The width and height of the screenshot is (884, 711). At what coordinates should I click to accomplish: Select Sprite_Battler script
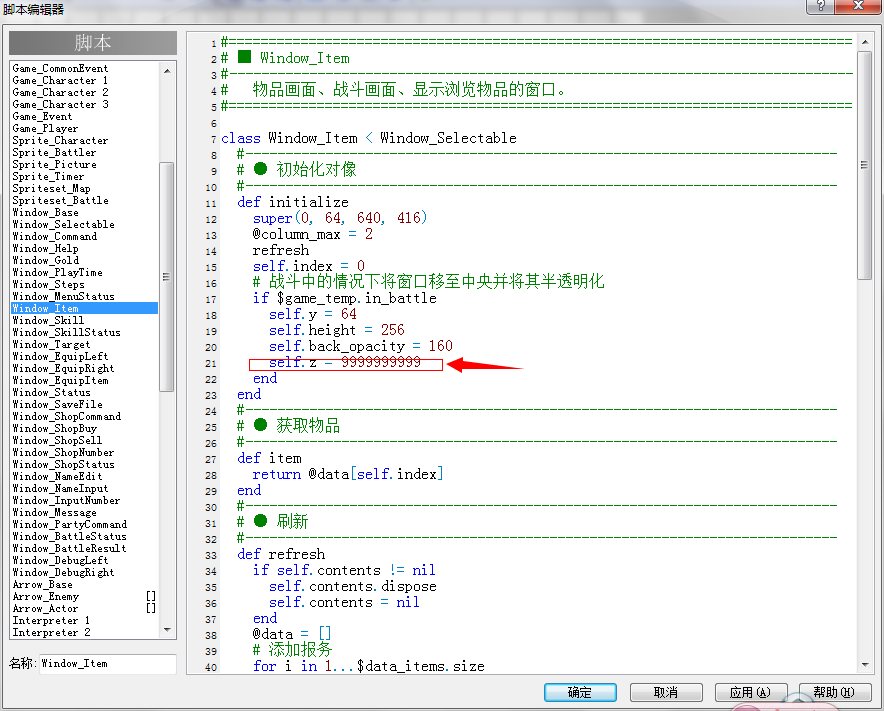click(54, 152)
